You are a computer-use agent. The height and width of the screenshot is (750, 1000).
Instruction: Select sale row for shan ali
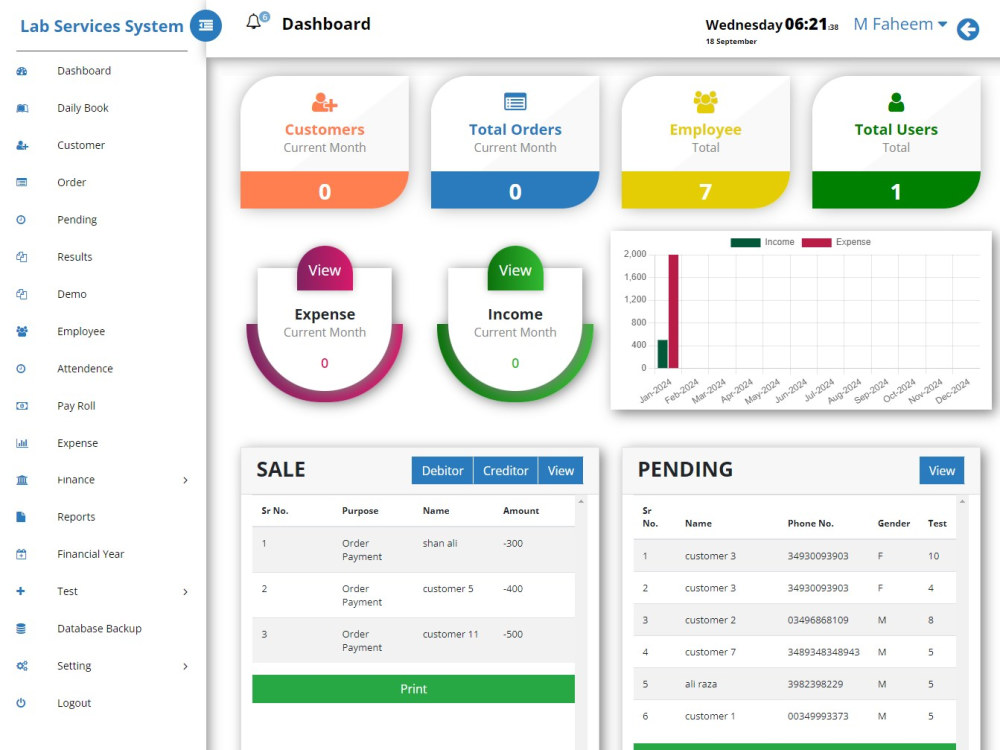pos(413,550)
